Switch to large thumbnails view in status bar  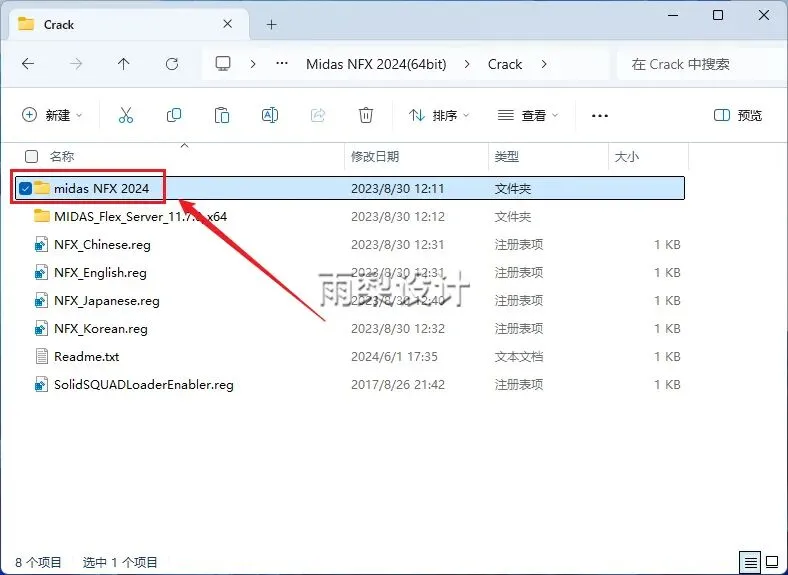click(772, 562)
